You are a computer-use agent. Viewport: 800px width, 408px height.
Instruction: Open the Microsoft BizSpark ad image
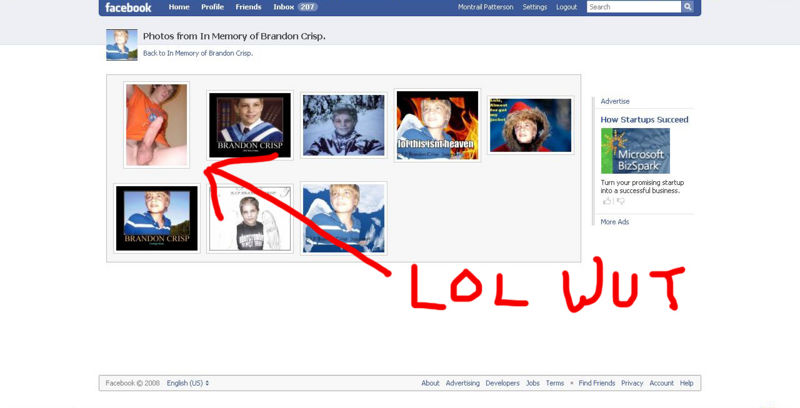635,151
